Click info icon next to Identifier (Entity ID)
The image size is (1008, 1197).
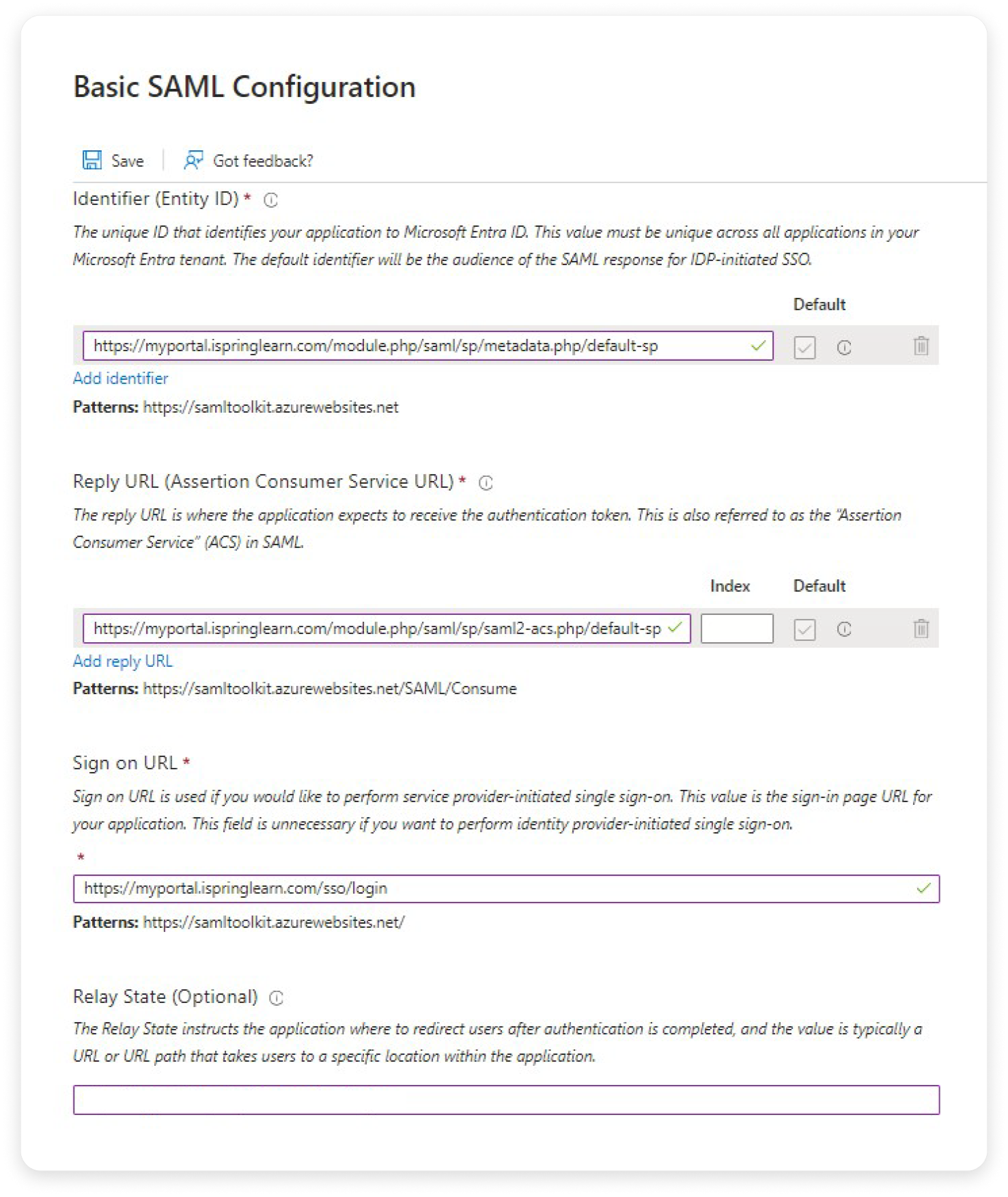click(271, 200)
